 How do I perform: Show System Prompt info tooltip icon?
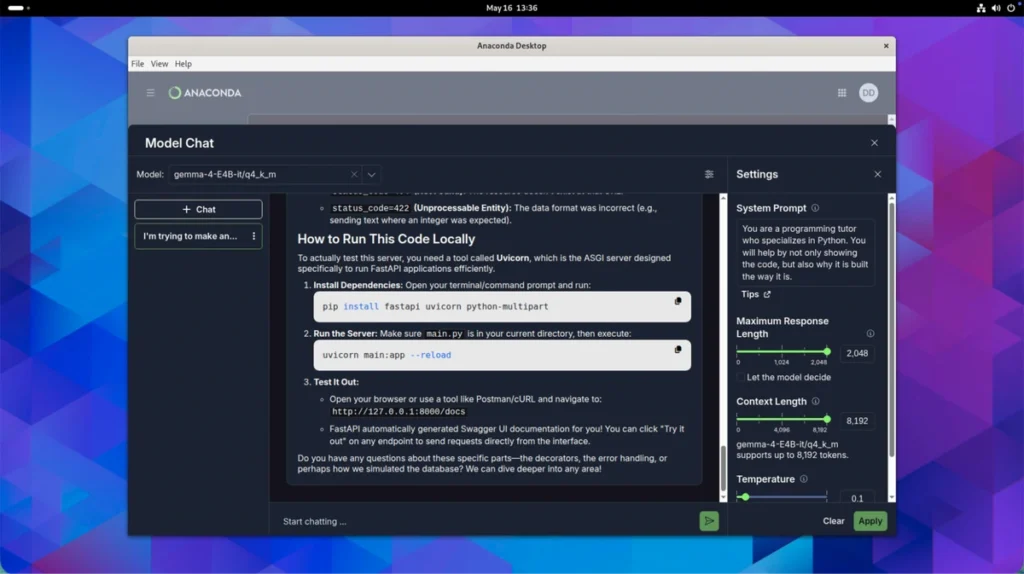tap(815, 208)
